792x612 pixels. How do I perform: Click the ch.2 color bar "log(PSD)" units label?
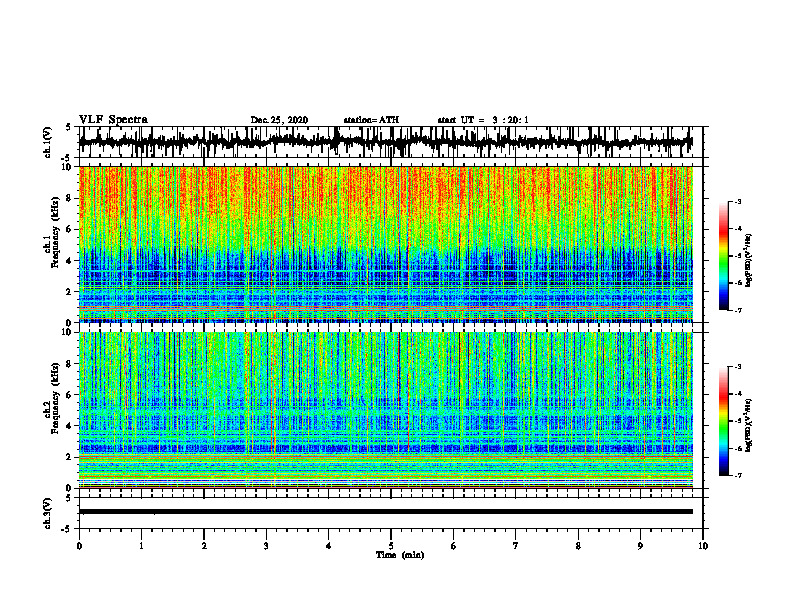[x=749, y=425]
